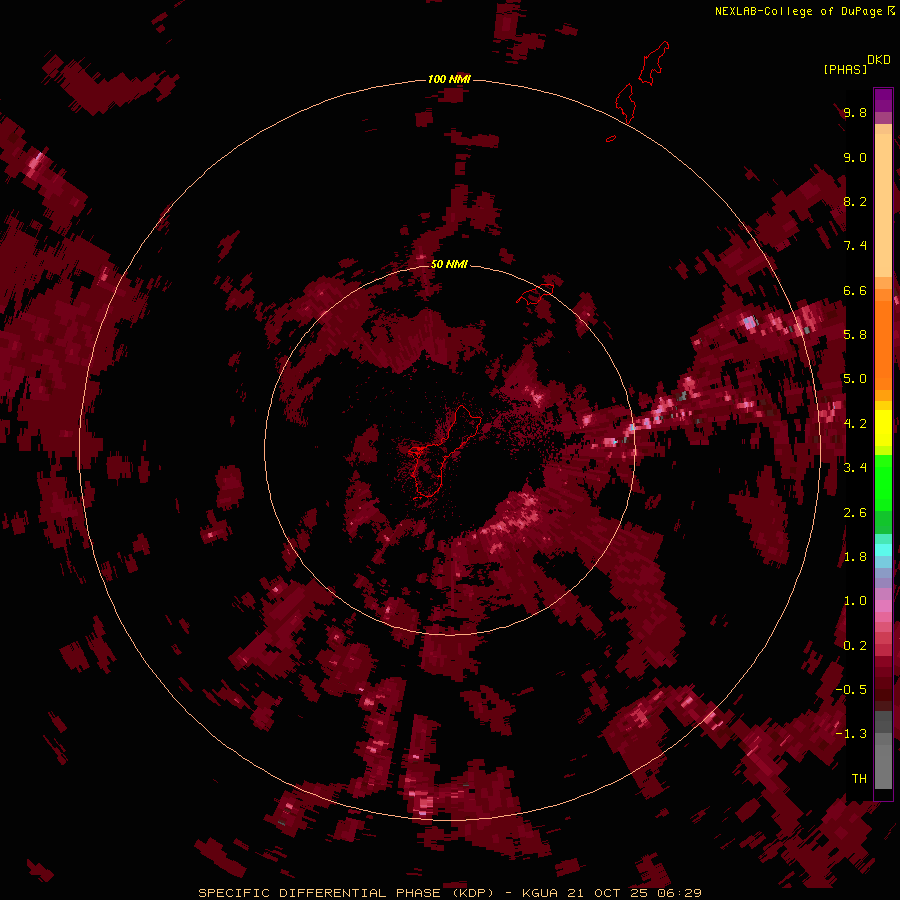
Task: Click the 1.8 scale value
Action: [x=855, y=557]
